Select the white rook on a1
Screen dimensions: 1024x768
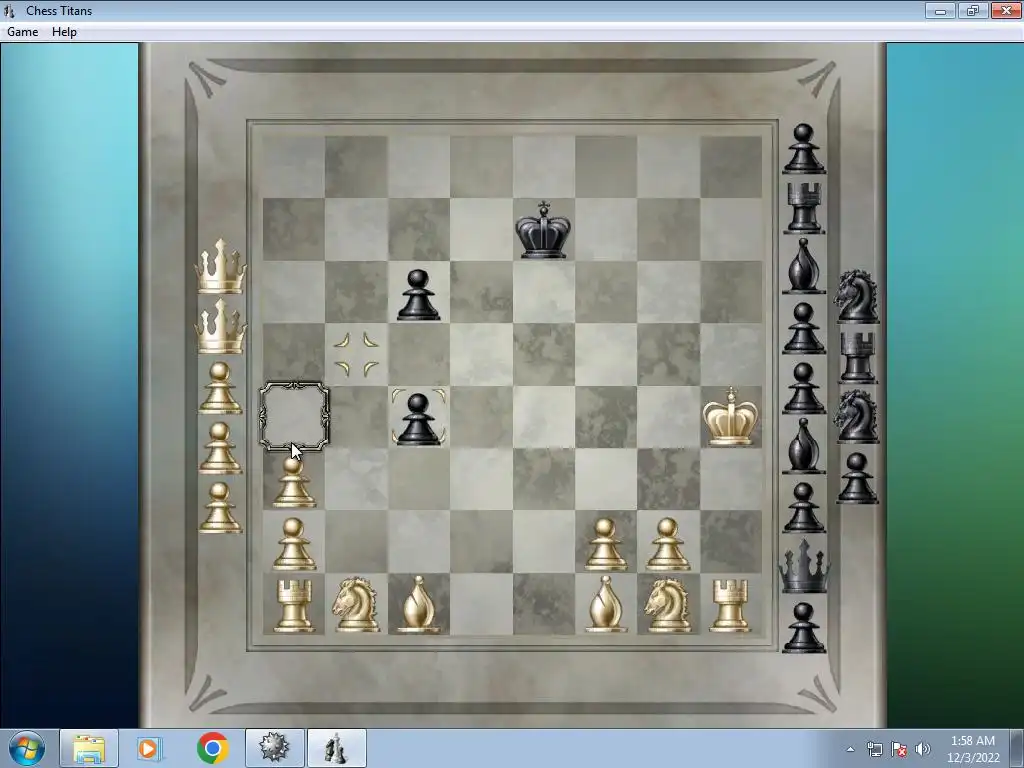(x=294, y=605)
